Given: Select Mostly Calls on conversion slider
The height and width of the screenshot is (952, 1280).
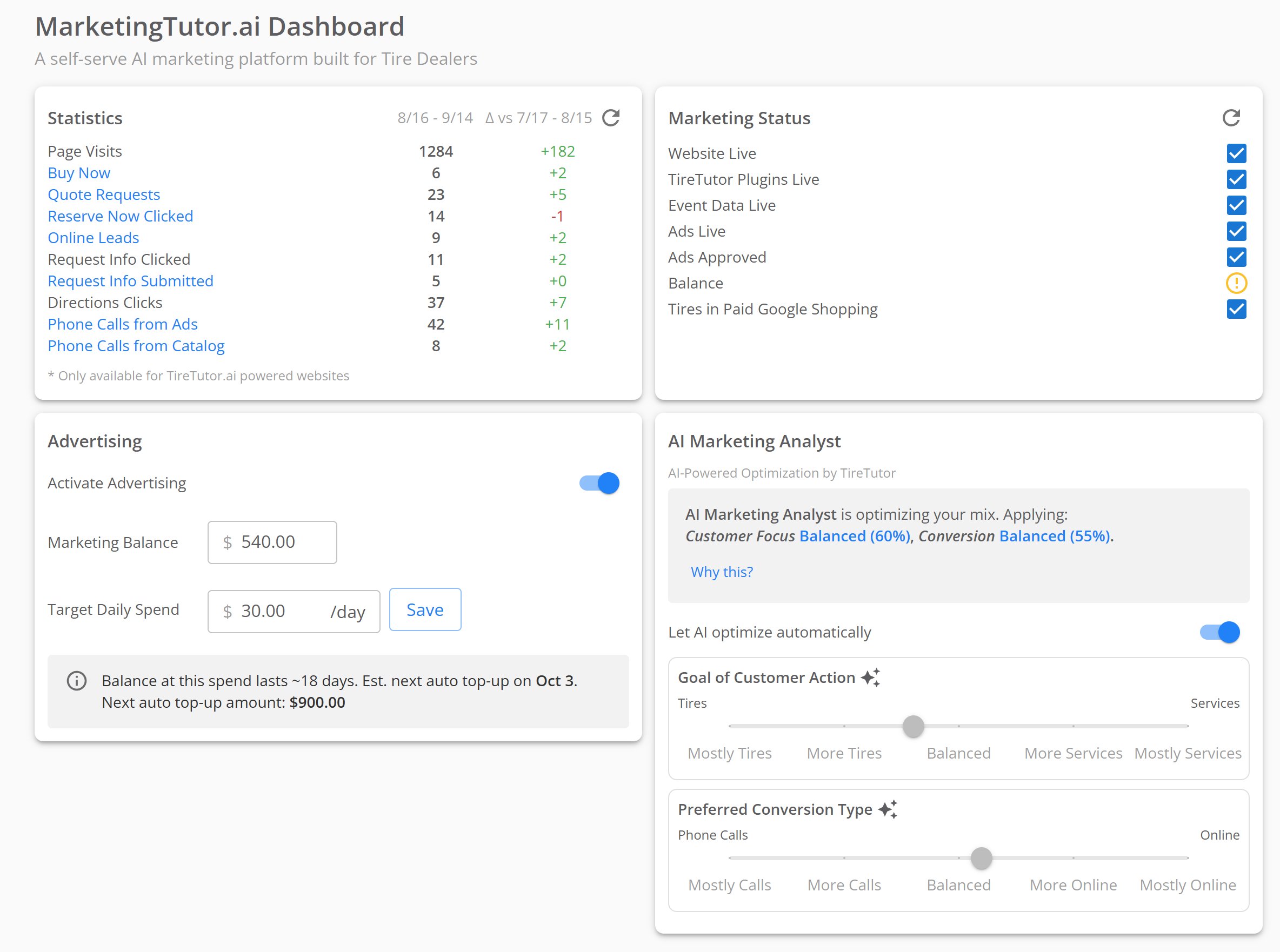Looking at the screenshot, I should [729, 885].
